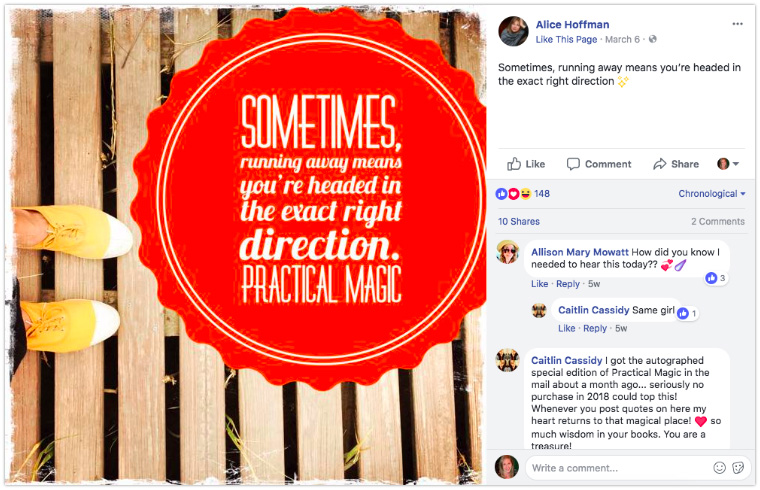The width and height of the screenshot is (760, 490).
Task: Click the thumbs-up Like icon
Action: (x=514, y=164)
